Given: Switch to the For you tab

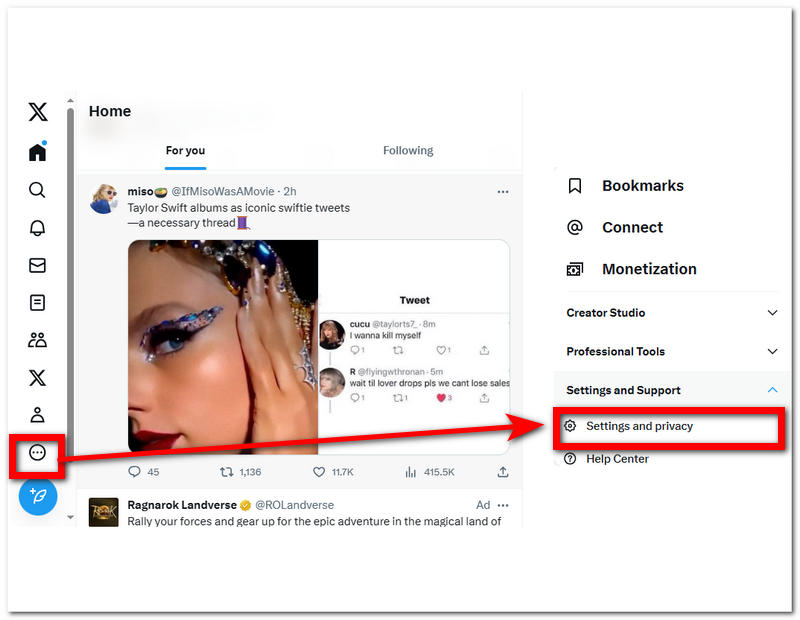Looking at the screenshot, I should (185, 151).
